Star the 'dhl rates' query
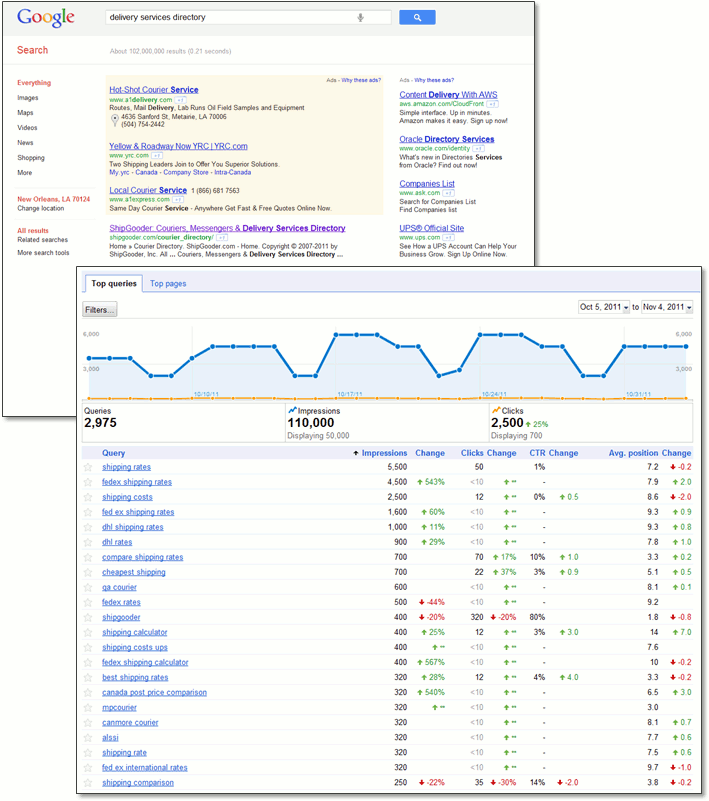709x801 pixels. click(x=88, y=542)
